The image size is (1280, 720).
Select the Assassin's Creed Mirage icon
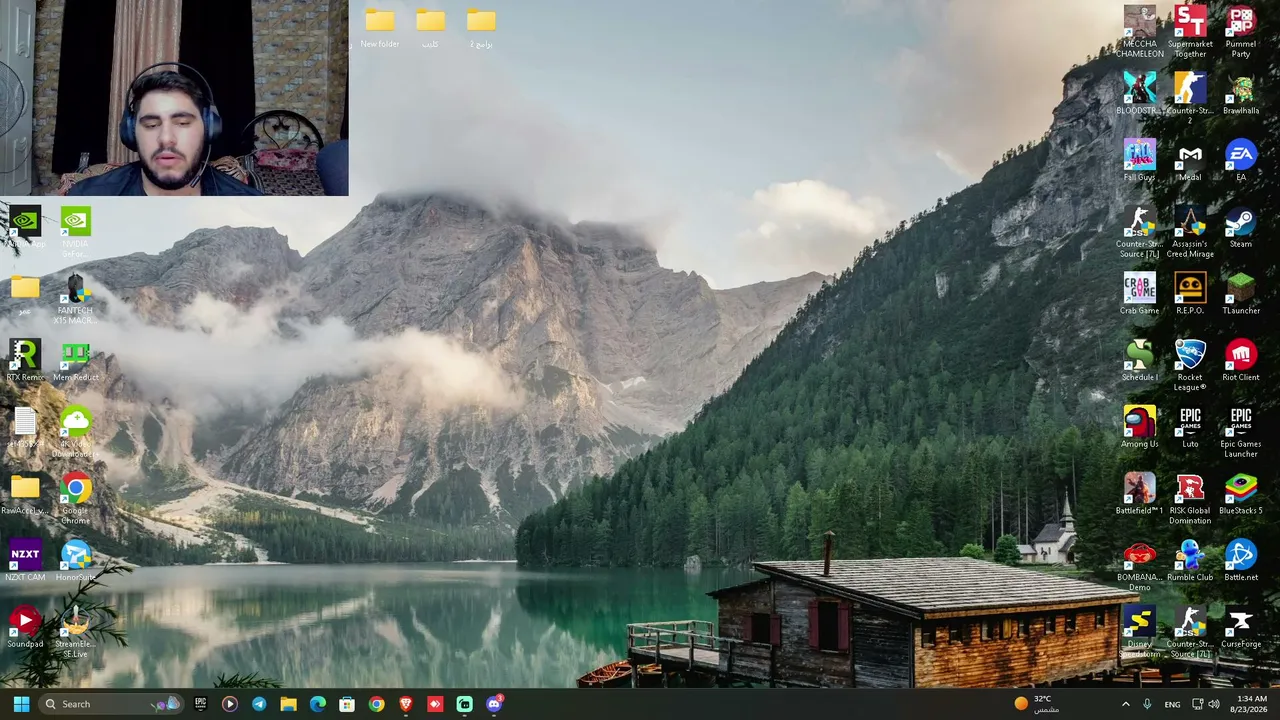click(x=1190, y=233)
